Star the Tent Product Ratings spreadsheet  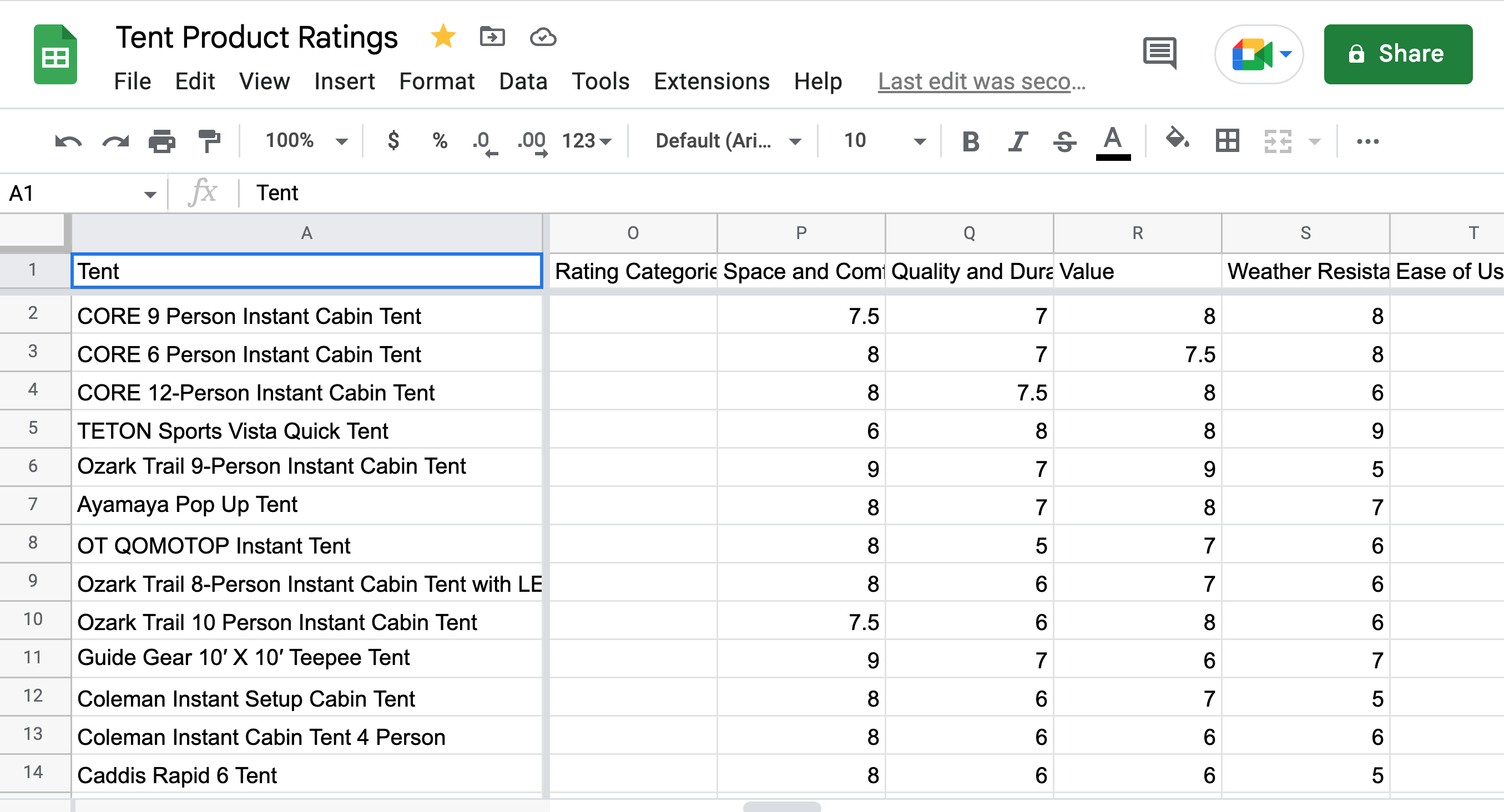click(443, 36)
